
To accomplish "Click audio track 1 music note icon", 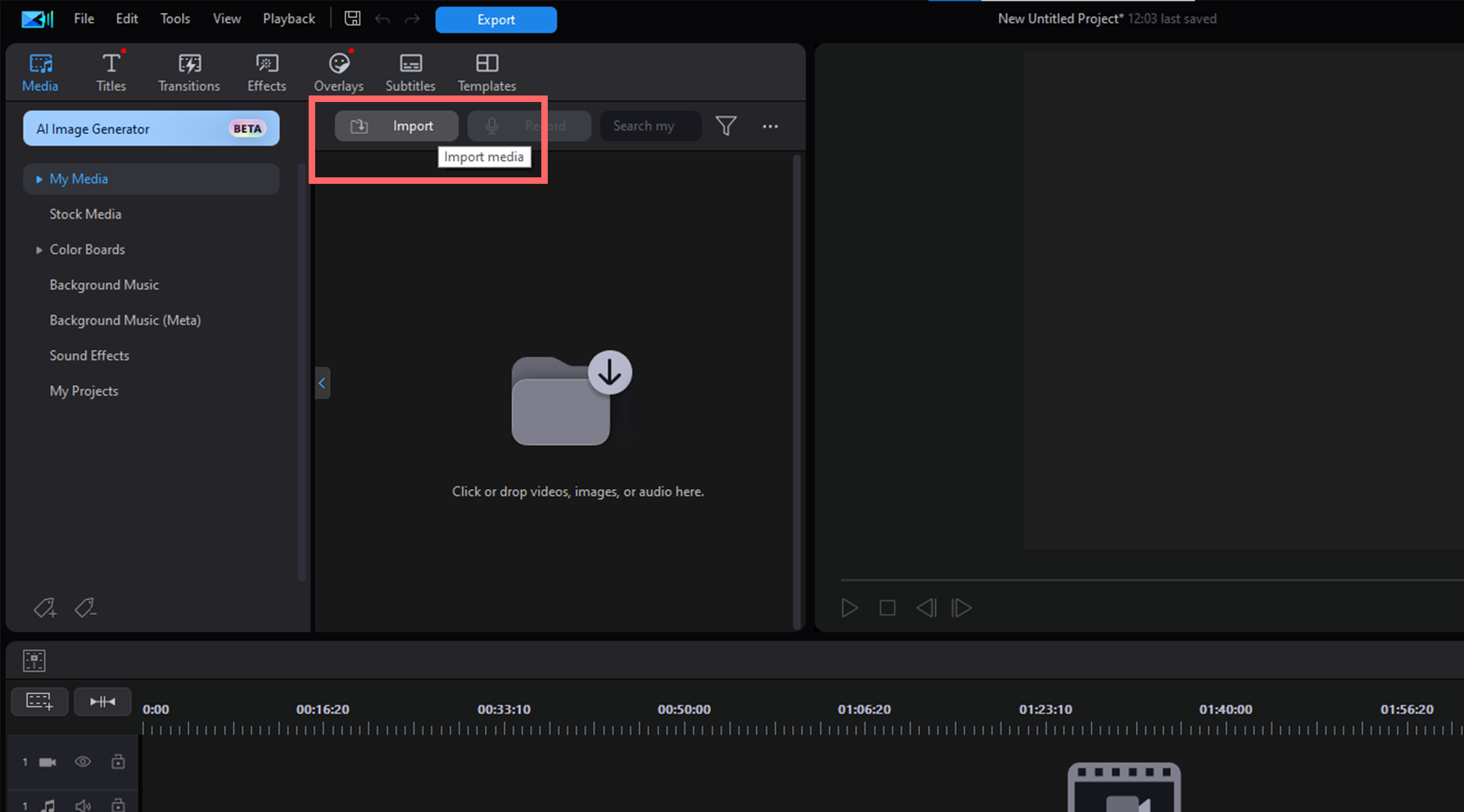I will point(47,806).
